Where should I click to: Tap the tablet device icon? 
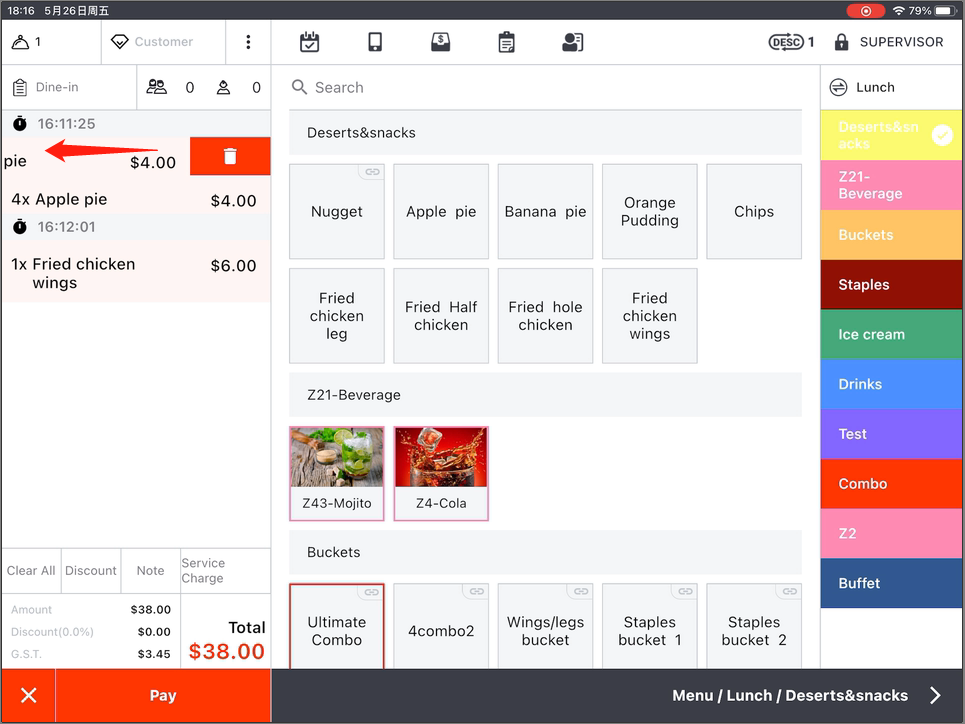[375, 42]
